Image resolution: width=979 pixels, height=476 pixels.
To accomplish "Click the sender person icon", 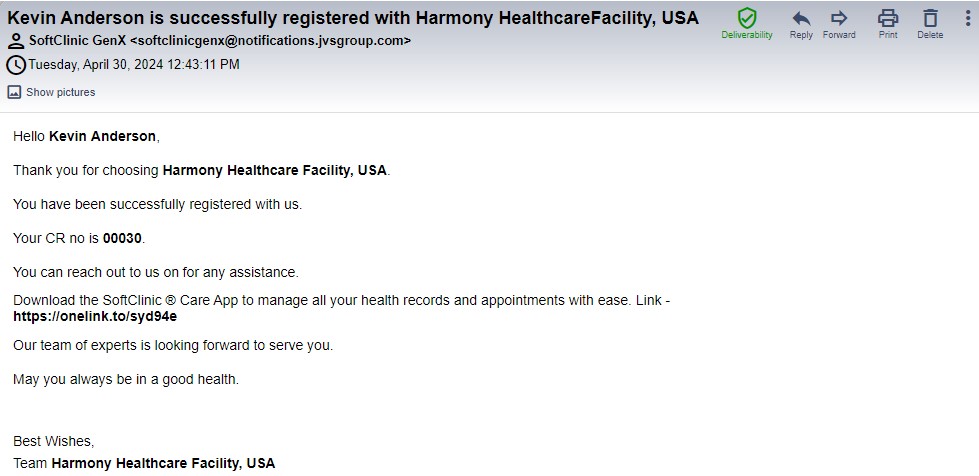I will tap(16, 41).
